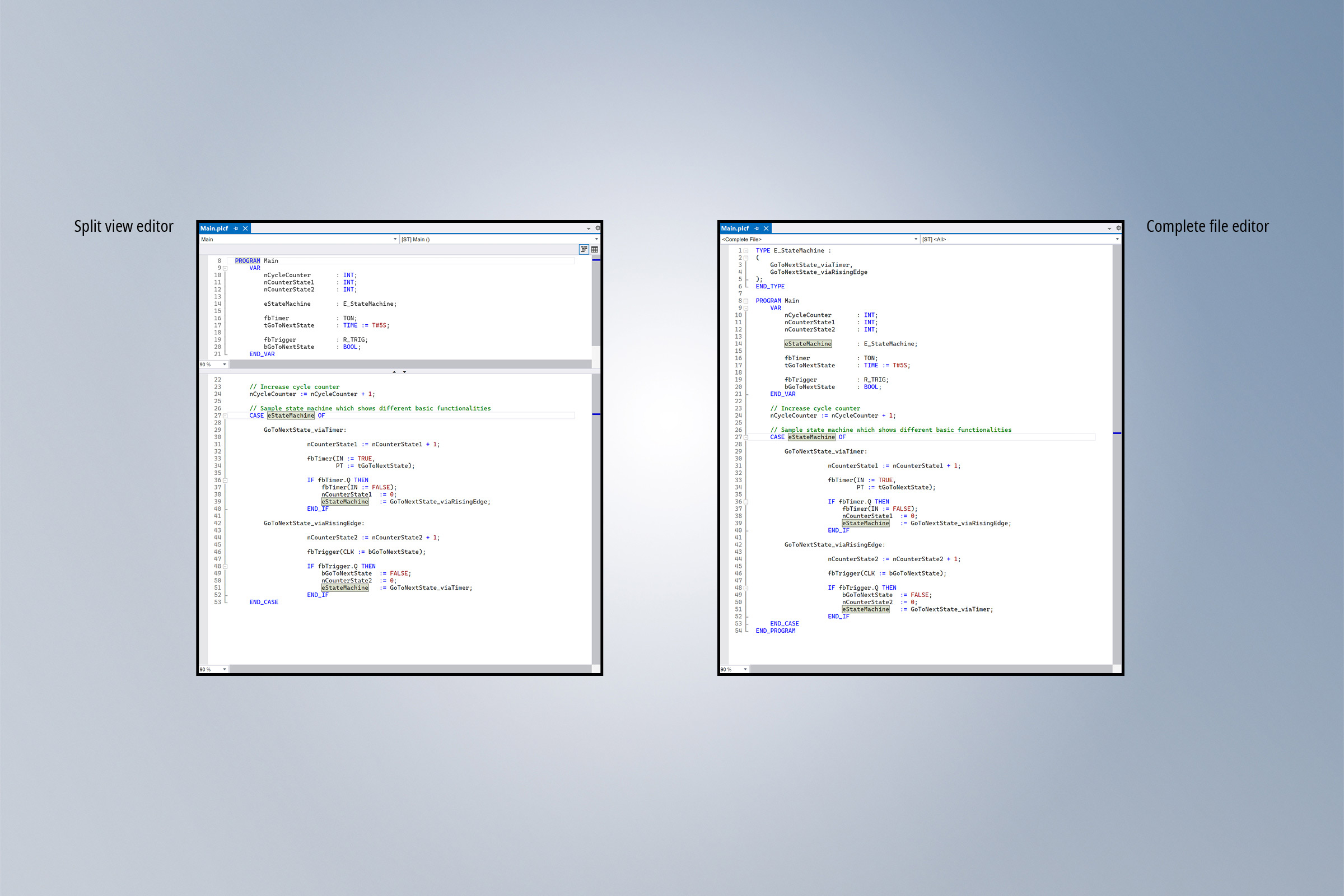Click up arrow on split pane divider
1344x896 pixels.
click(x=394, y=372)
